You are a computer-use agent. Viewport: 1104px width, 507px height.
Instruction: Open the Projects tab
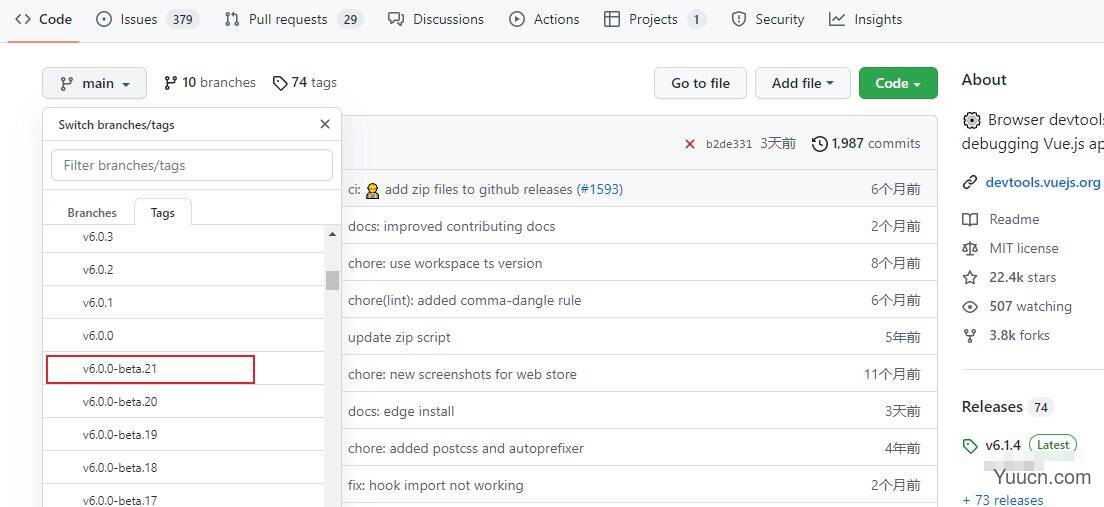coord(656,20)
